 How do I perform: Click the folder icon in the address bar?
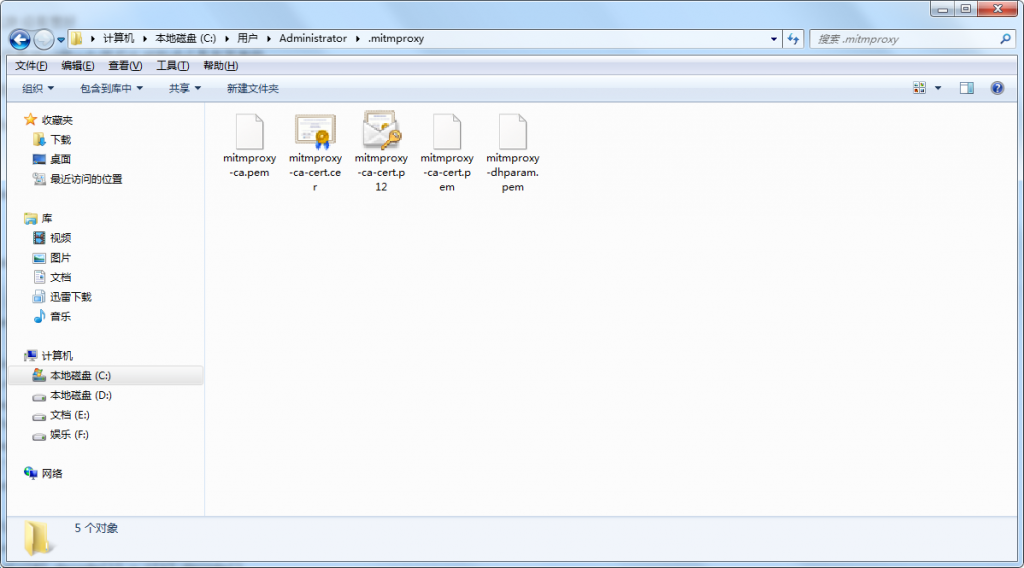[x=77, y=39]
